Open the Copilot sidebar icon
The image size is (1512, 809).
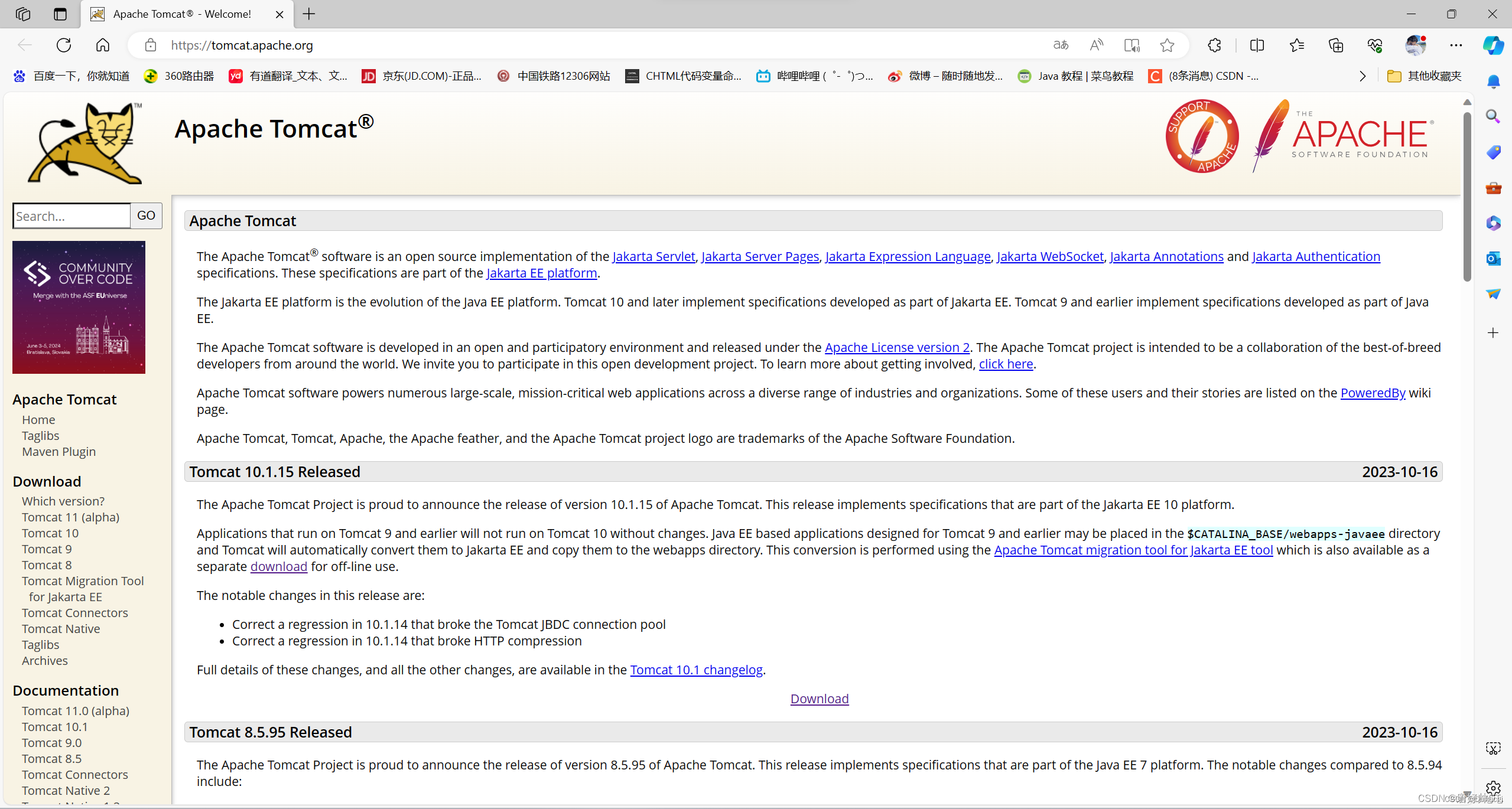tap(1493, 45)
